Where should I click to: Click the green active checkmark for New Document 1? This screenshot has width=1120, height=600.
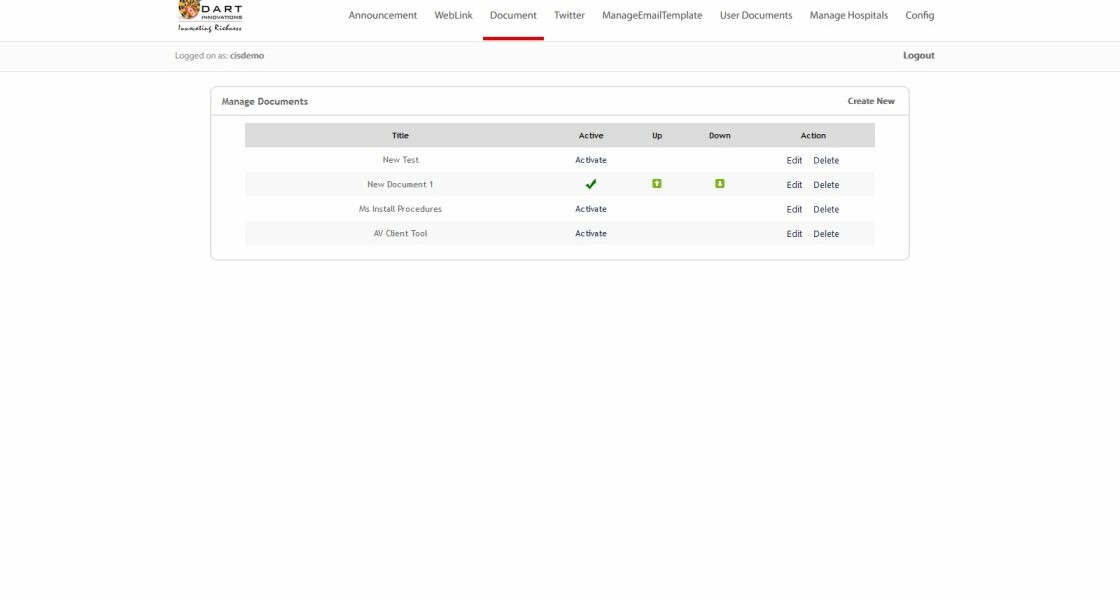tap(591, 184)
